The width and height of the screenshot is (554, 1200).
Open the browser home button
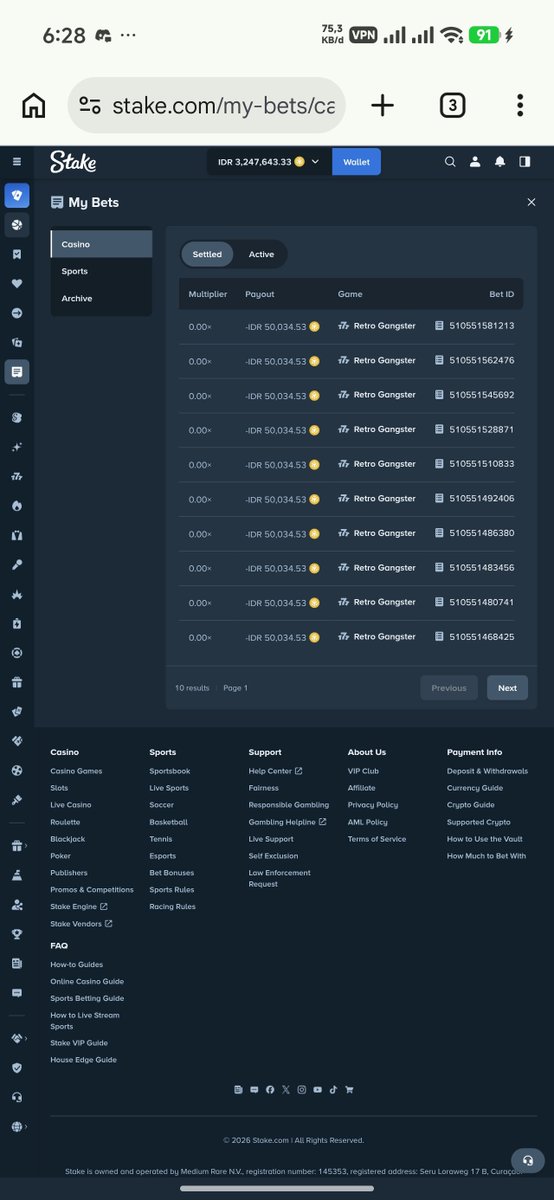(34, 105)
